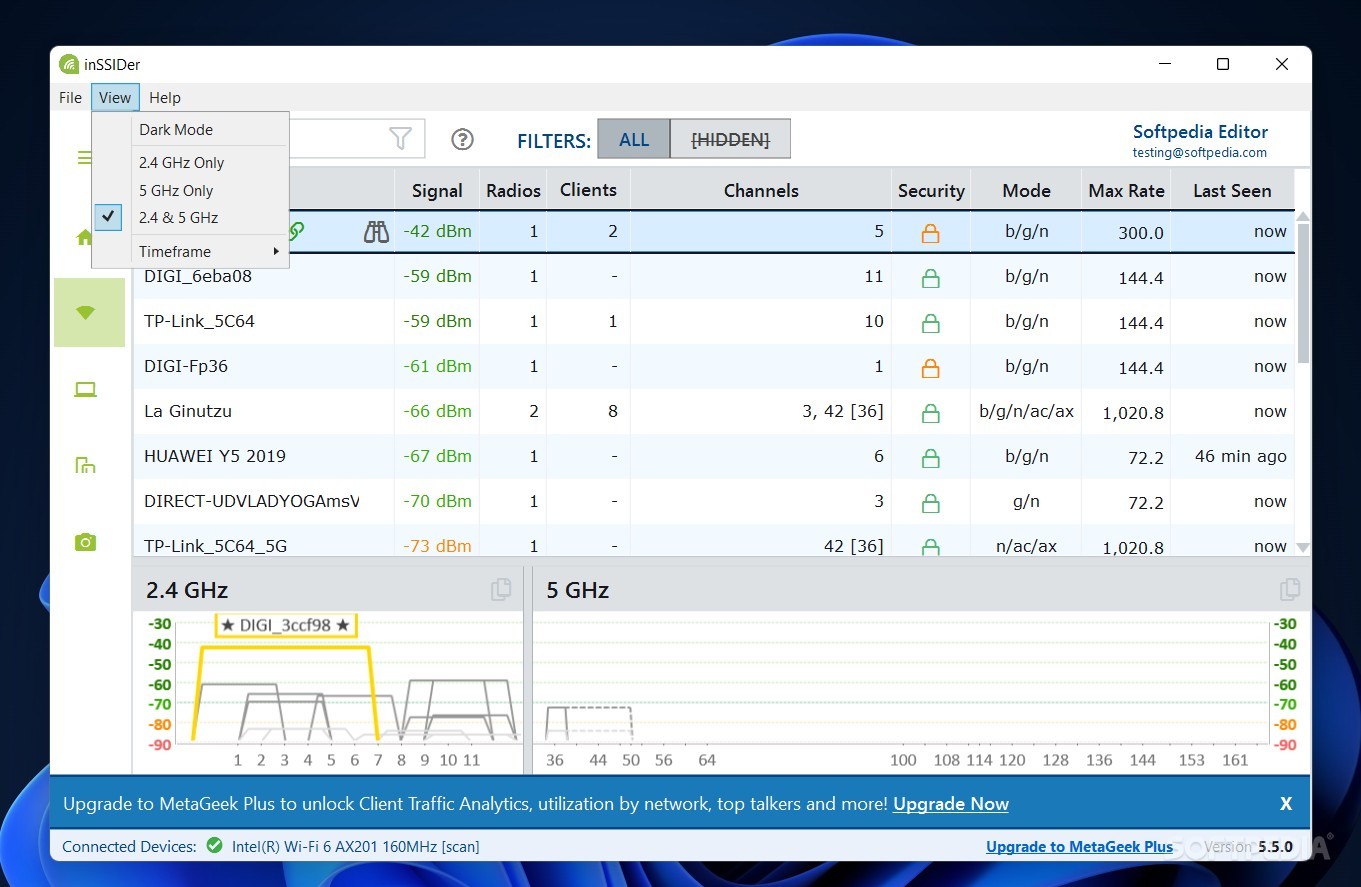
Task: Click the scrollbar up arrow
Action: click(1302, 216)
